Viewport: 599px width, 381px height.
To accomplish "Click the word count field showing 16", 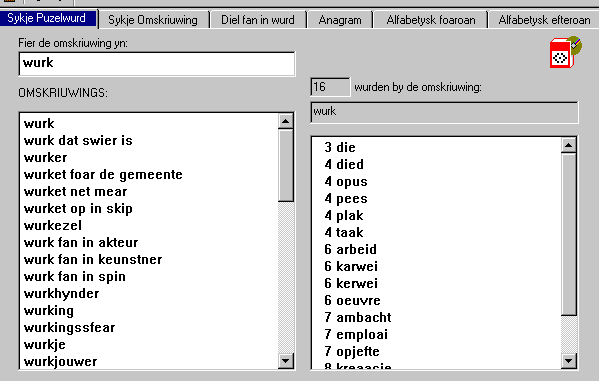I will (x=330, y=87).
